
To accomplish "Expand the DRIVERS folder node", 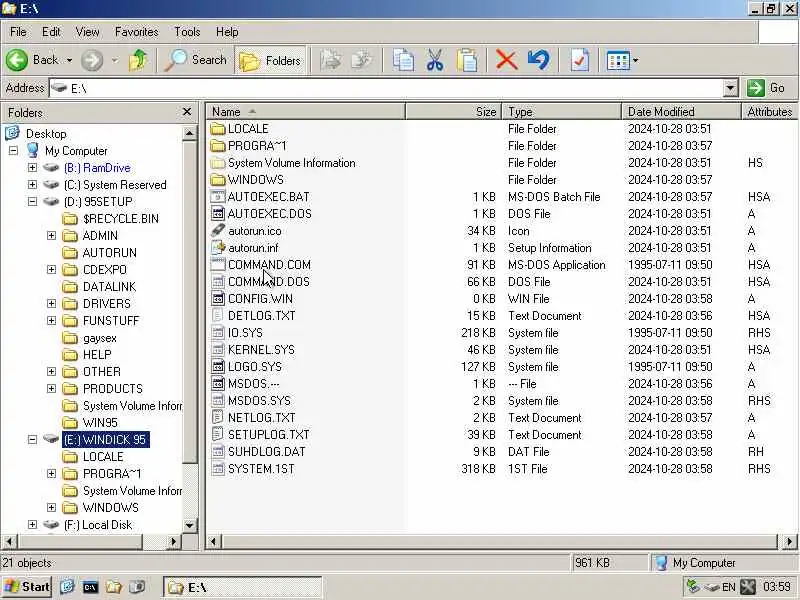I will 51,304.
